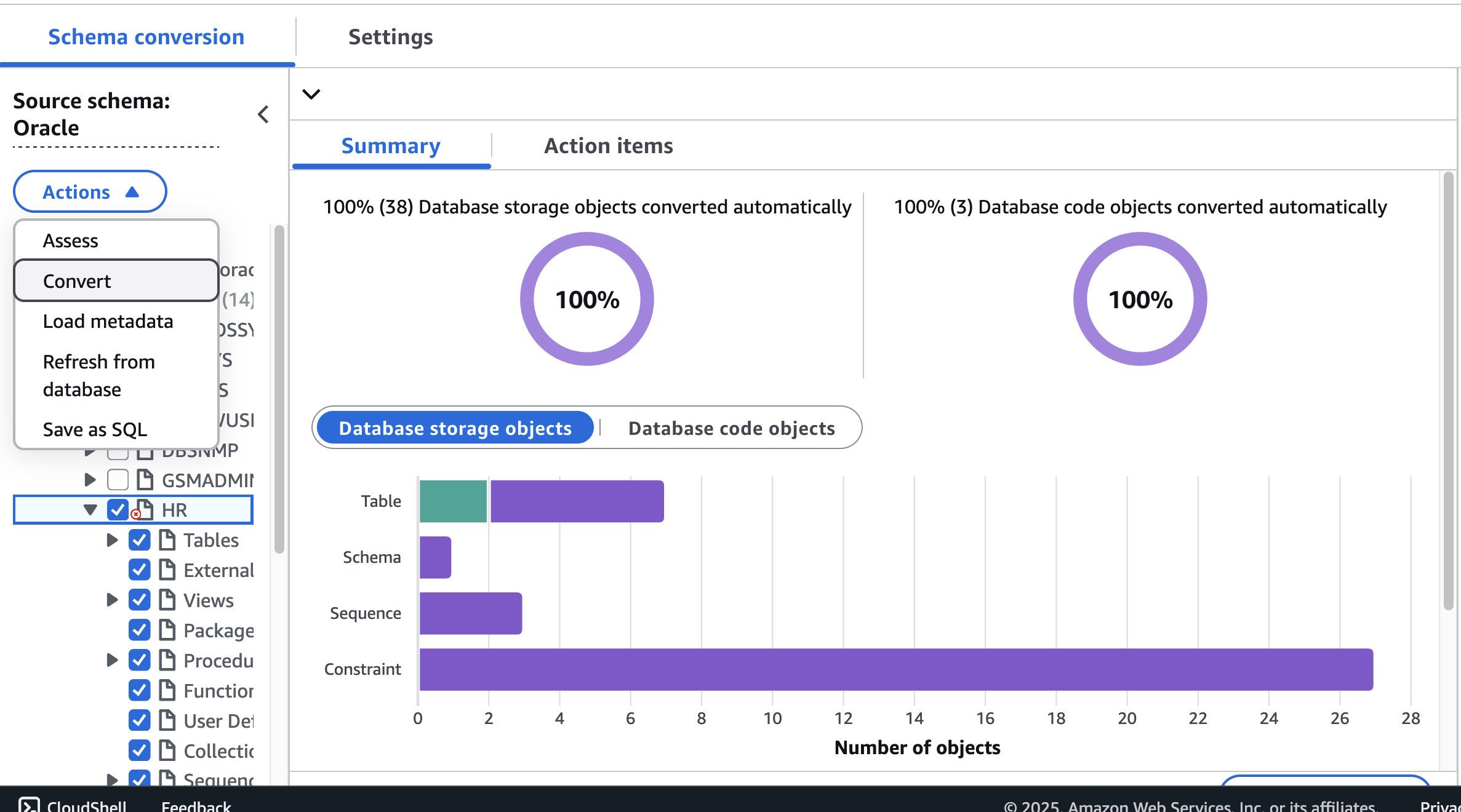Uncheck the Functions checkbox
Image resolution: width=1461 pixels, height=812 pixels.
140,690
